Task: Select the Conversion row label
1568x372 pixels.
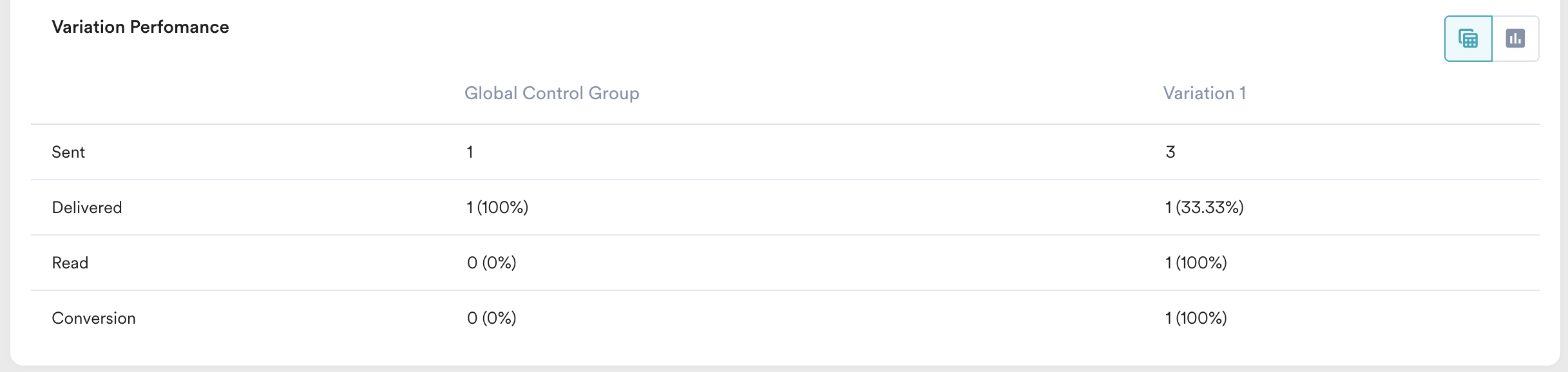Action: (93, 317)
